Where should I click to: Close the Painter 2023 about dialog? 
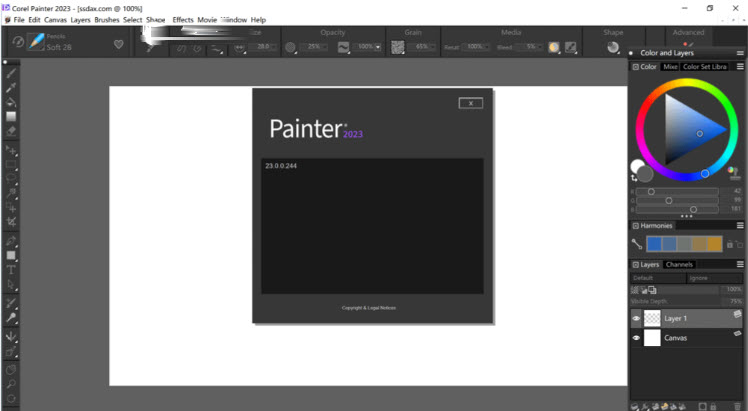(x=471, y=103)
